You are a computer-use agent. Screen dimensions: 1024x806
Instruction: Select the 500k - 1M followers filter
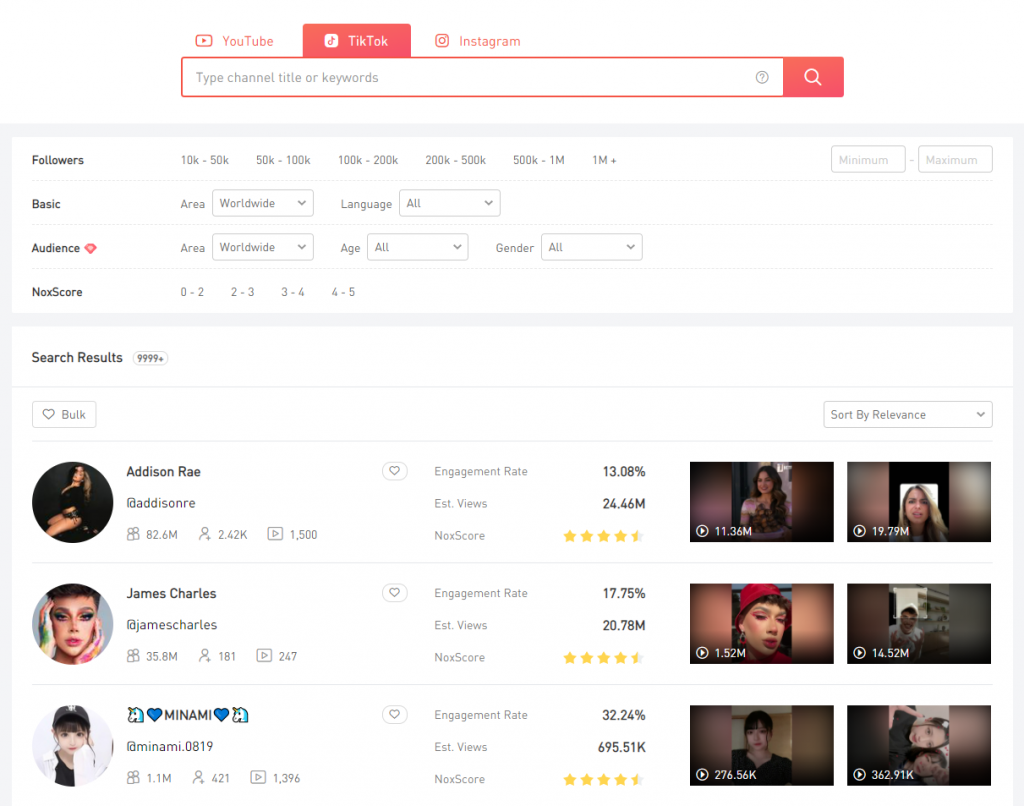coord(538,160)
